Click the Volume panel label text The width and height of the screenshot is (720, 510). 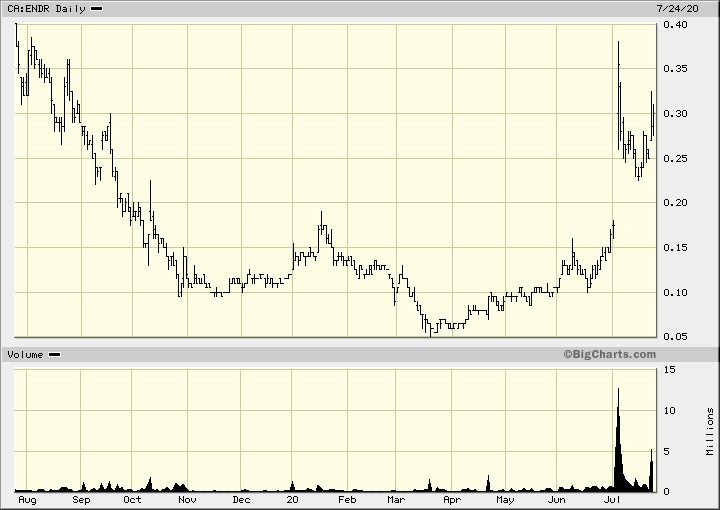click(25, 355)
